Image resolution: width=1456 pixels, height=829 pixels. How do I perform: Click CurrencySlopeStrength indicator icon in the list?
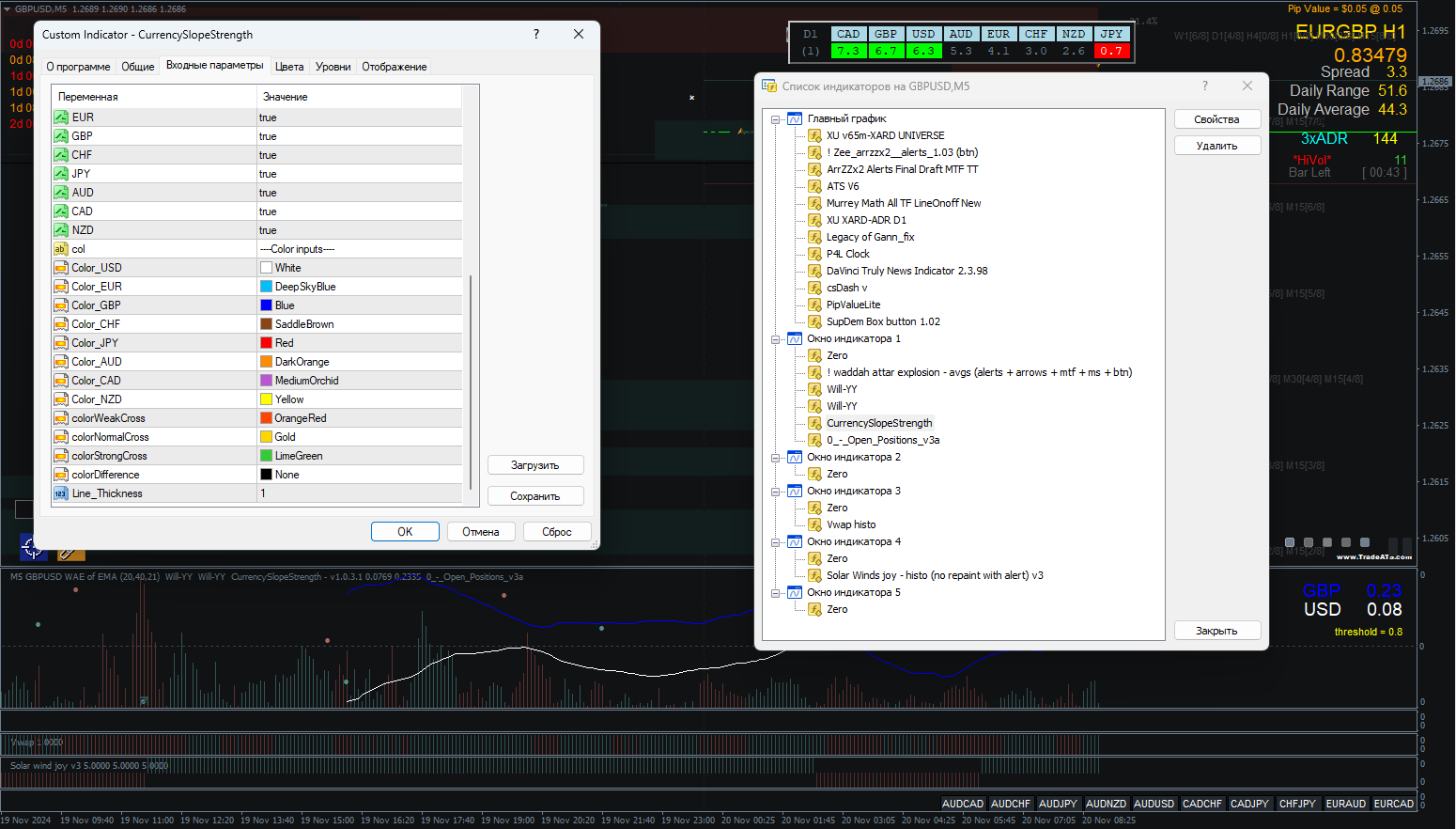click(x=814, y=423)
